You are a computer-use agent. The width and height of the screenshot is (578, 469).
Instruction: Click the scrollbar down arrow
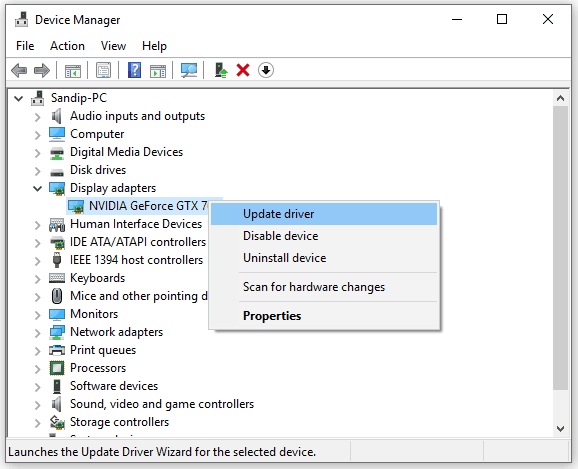coord(560,429)
